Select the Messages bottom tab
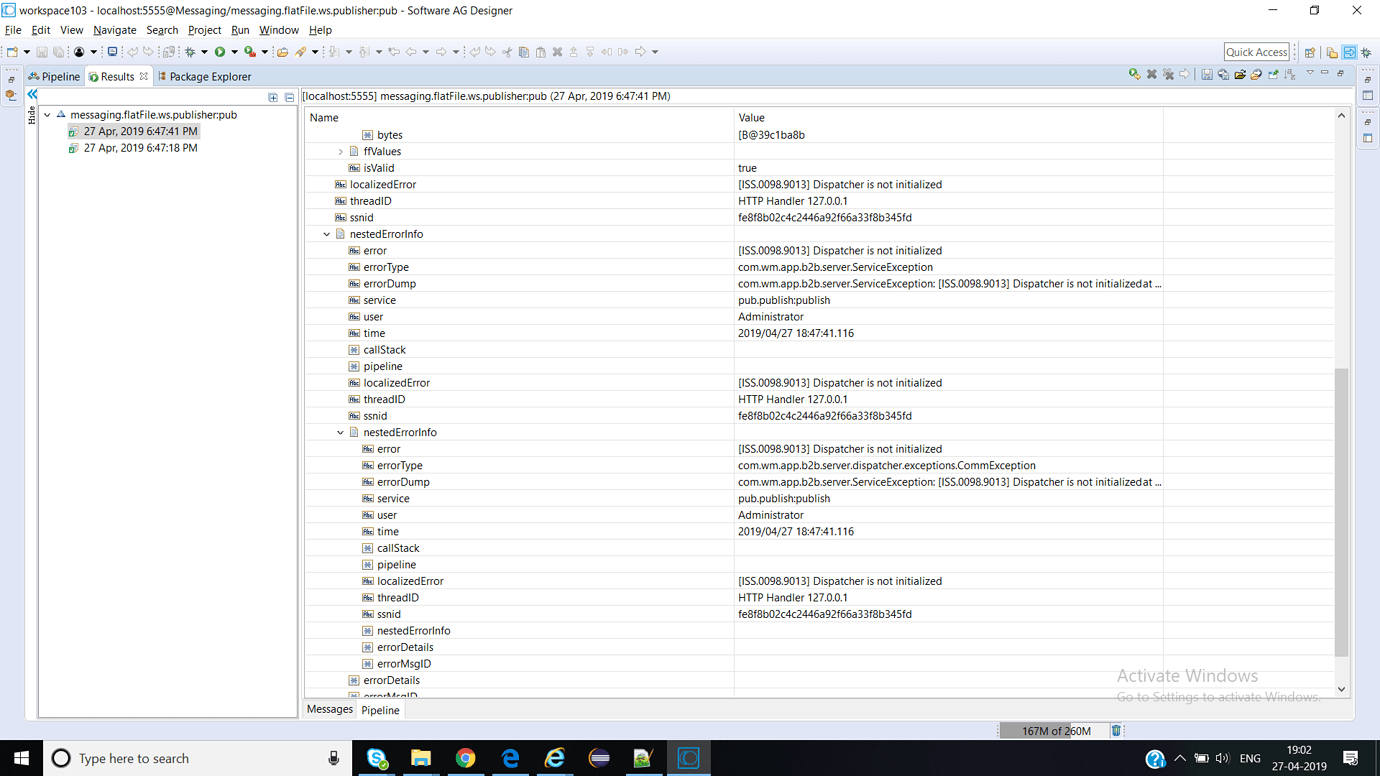The width and height of the screenshot is (1380, 776). coord(330,709)
